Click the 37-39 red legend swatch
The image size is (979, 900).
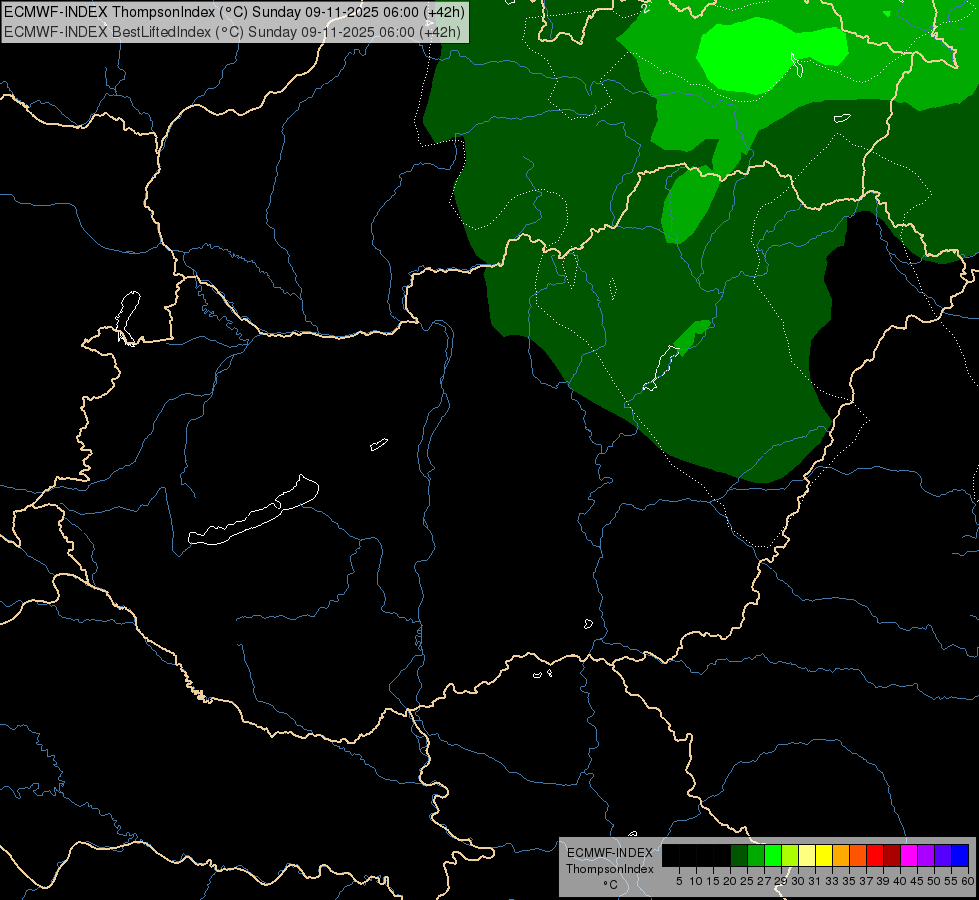coord(875,855)
